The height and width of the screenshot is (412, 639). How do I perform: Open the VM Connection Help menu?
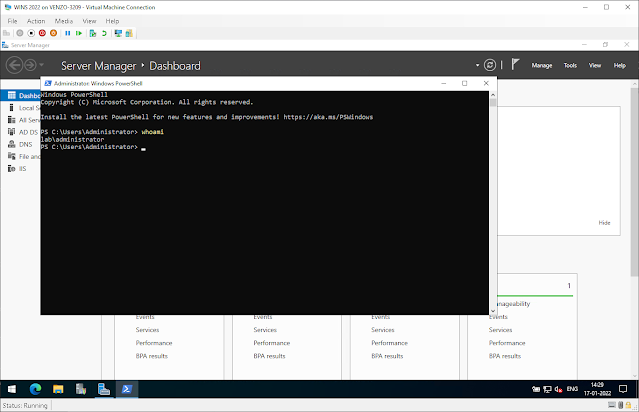(x=112, y=21)
